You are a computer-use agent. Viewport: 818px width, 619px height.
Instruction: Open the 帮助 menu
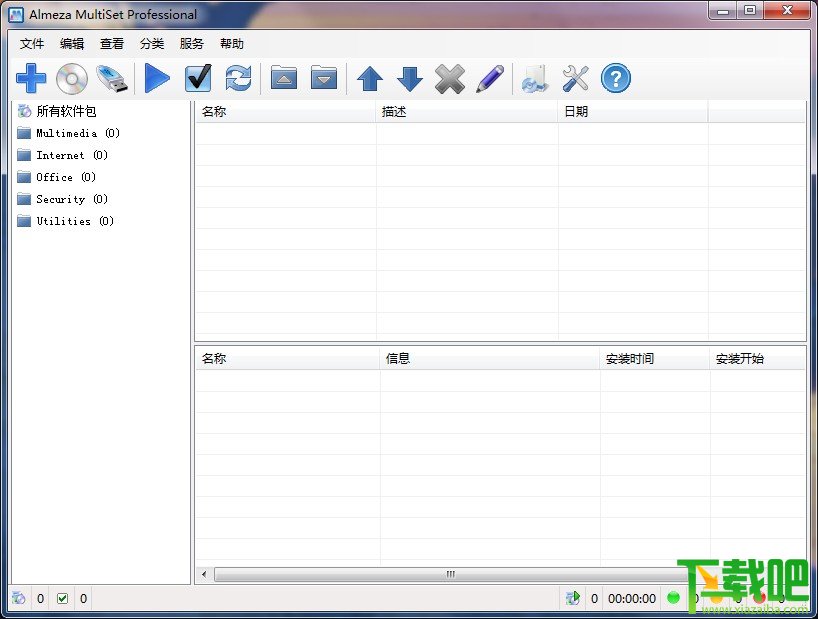point(232,44)
